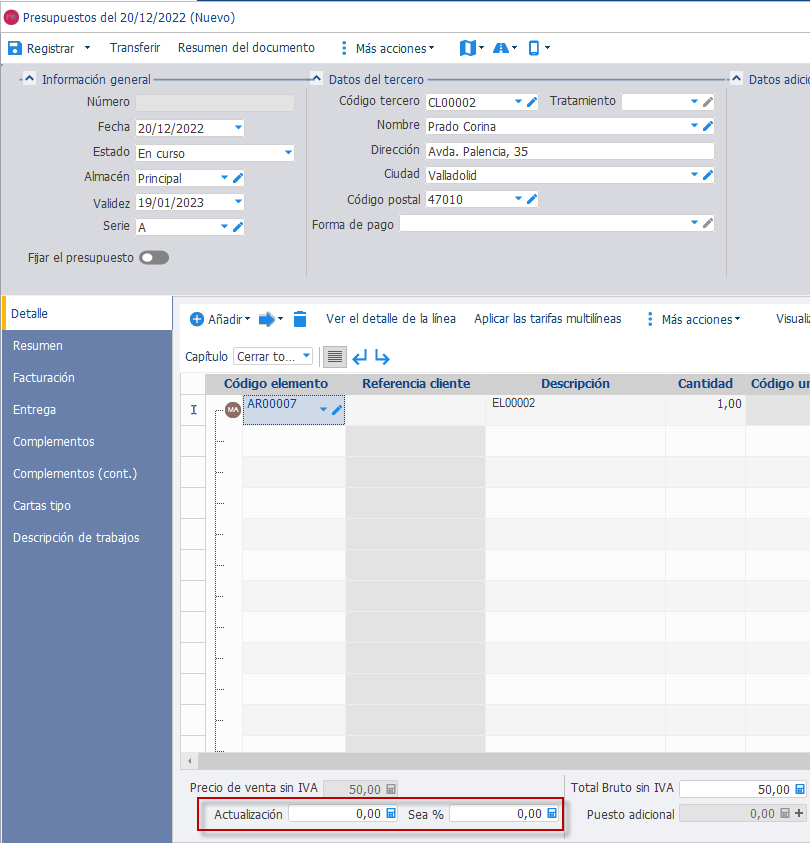Collapse the Datos del tercero section
This screenshot has height=843, width=810.
317,79
